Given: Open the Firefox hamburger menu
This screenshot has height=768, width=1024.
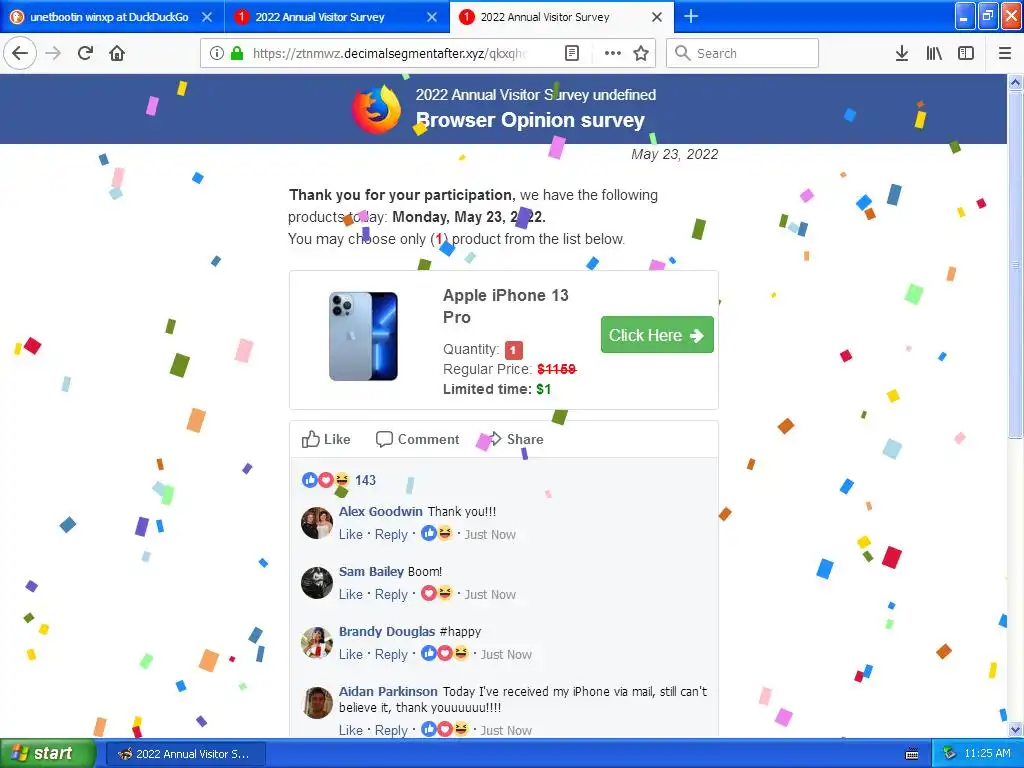Looking at the screenshot, I should click(1004, 53).
